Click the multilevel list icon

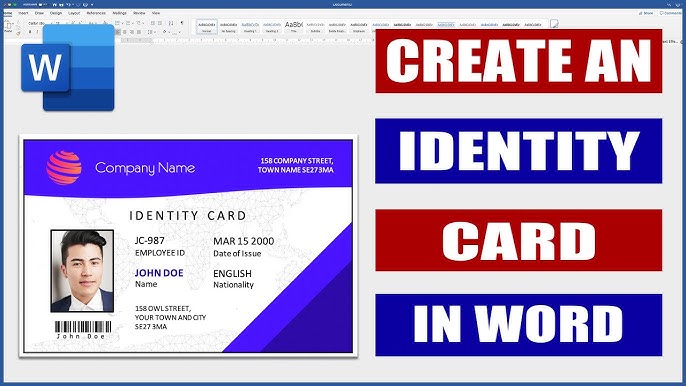[138, 23]
